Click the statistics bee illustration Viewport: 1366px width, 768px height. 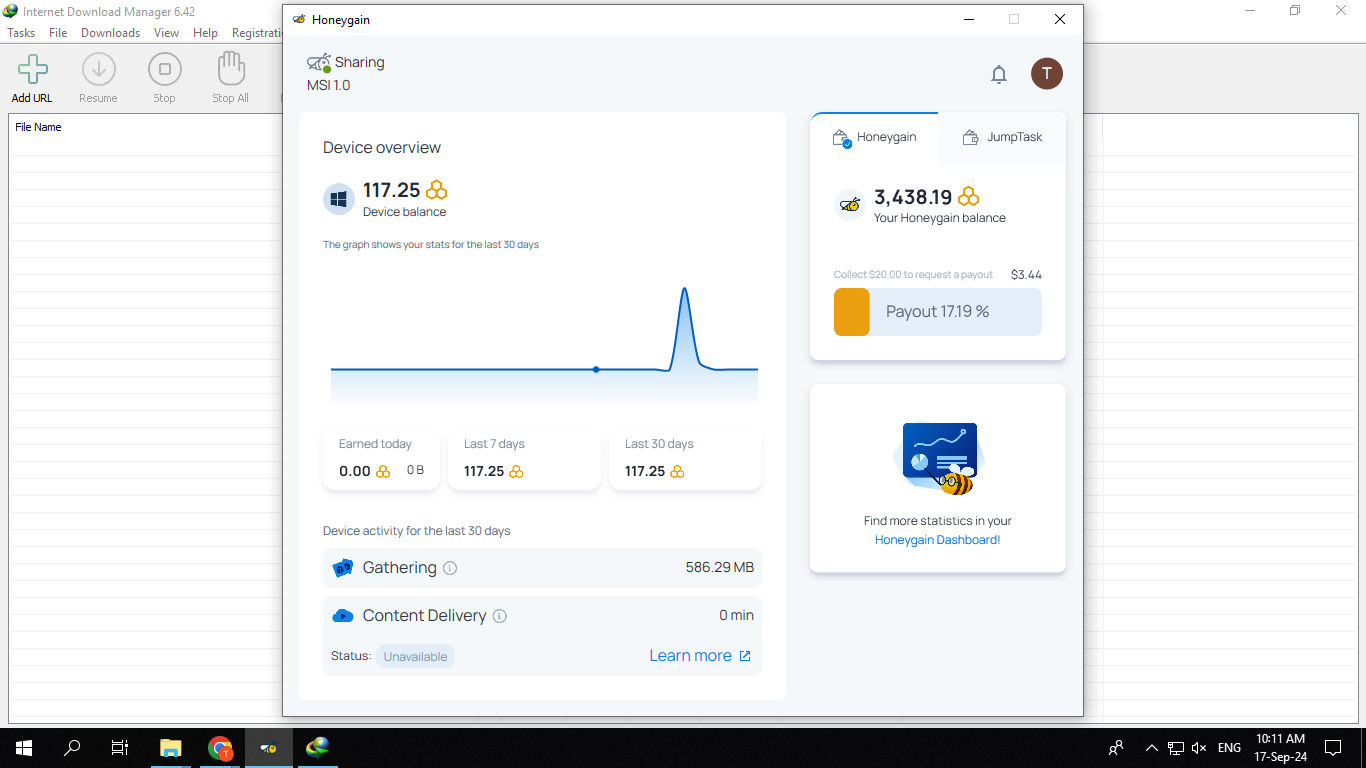[939, 459]
